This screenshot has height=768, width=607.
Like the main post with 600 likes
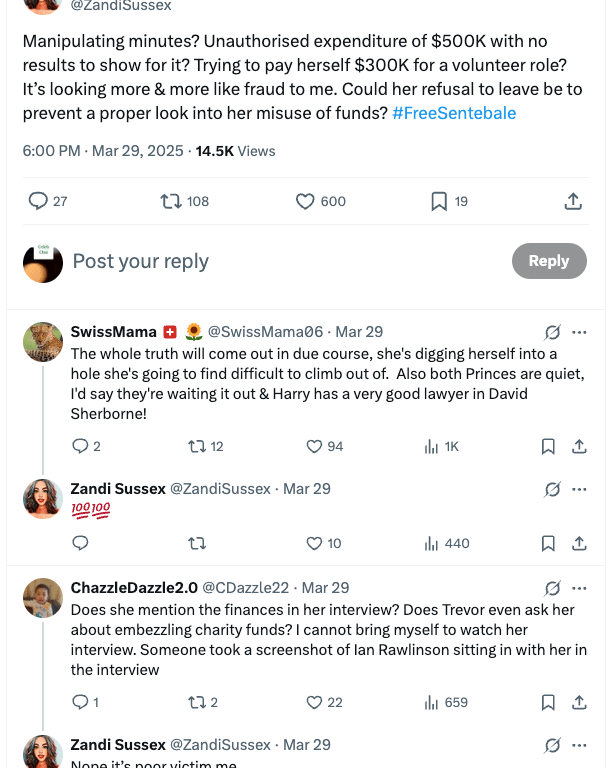pos(306,201)
